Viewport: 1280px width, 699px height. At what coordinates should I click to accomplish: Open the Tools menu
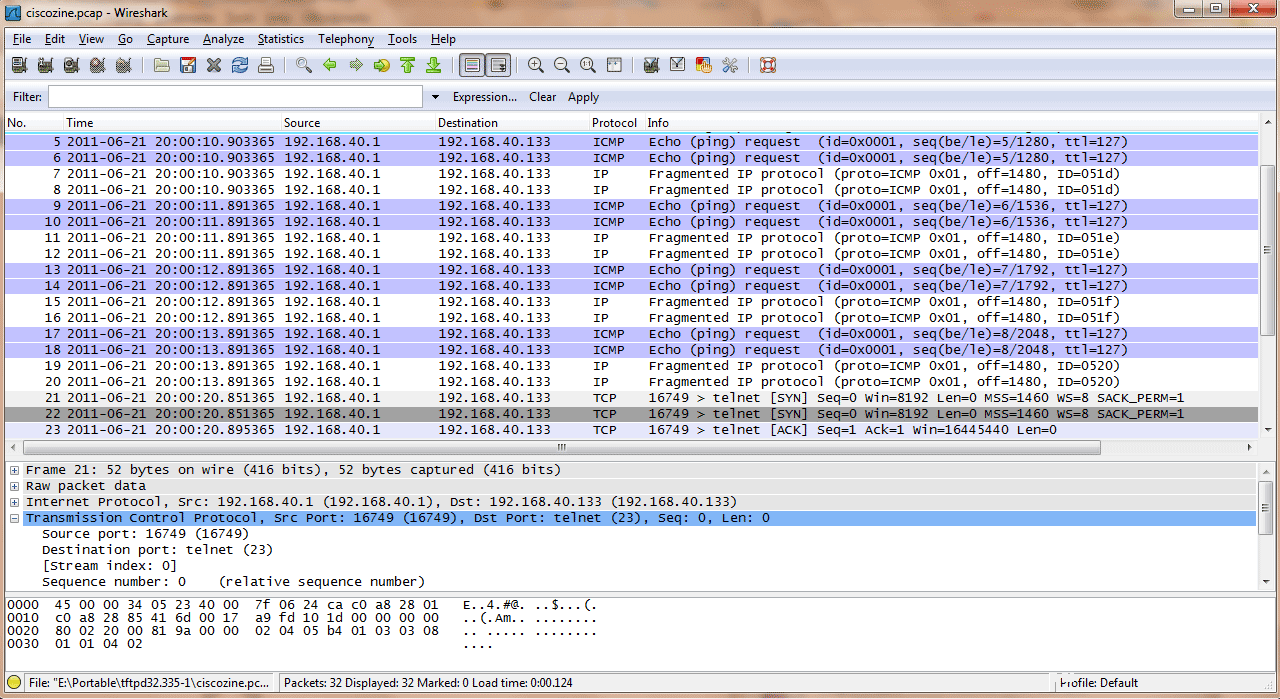402,39
